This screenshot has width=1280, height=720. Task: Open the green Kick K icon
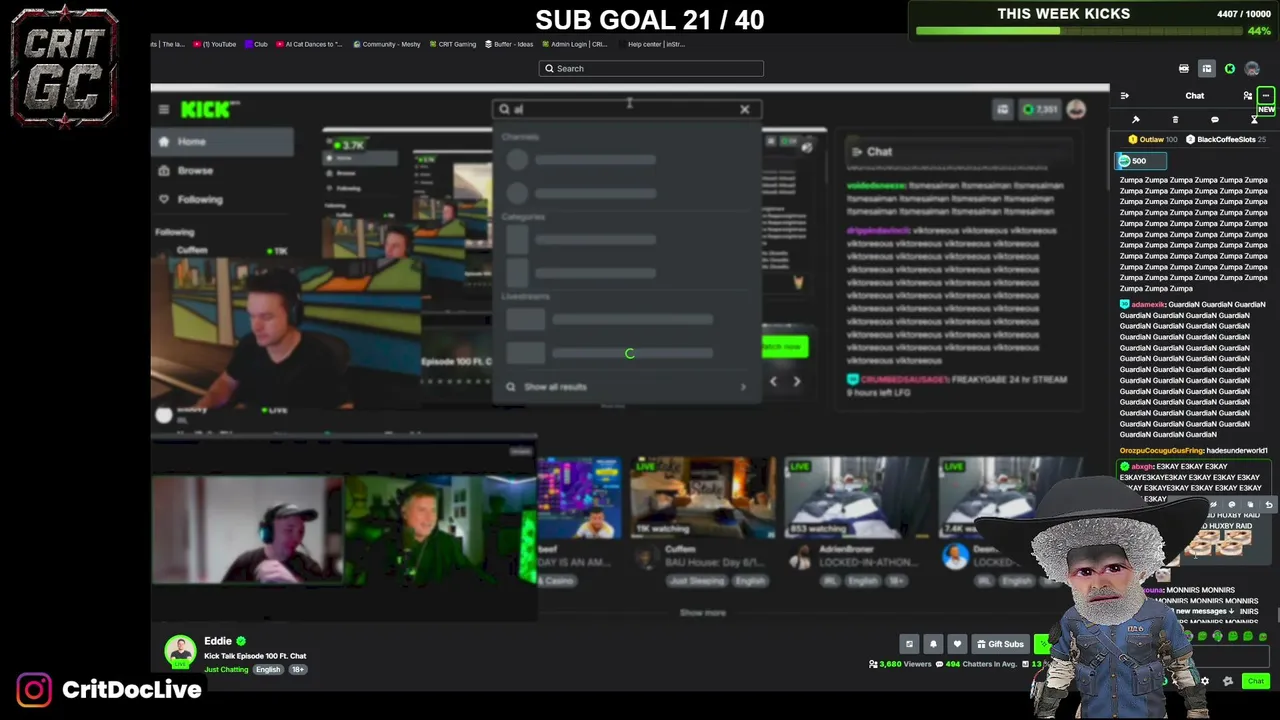click(1230, 69)
